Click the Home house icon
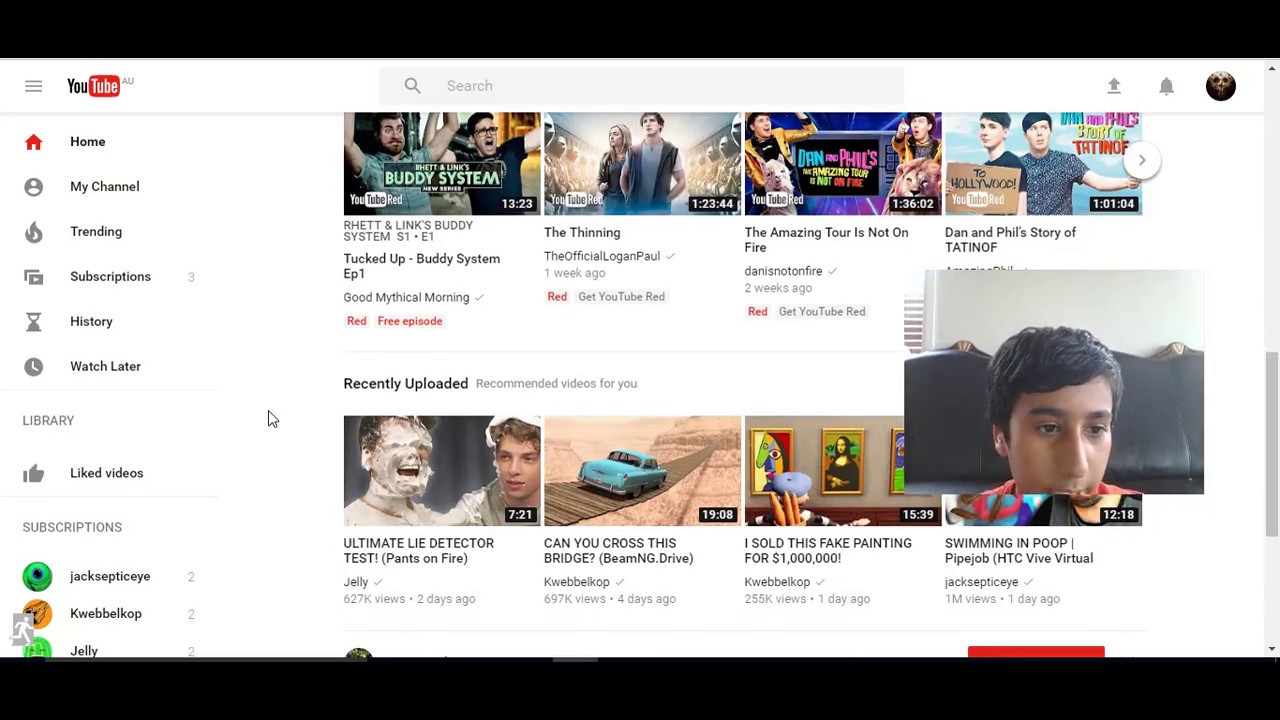The width and height of the screenshot is (1280, 720). coord(33,142)
